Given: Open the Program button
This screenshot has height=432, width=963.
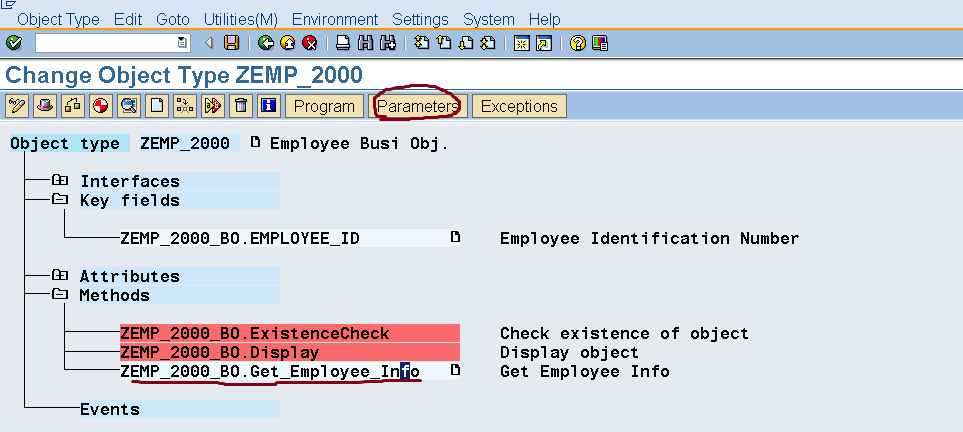Looking at the screenshot, I should coord(324,106).
